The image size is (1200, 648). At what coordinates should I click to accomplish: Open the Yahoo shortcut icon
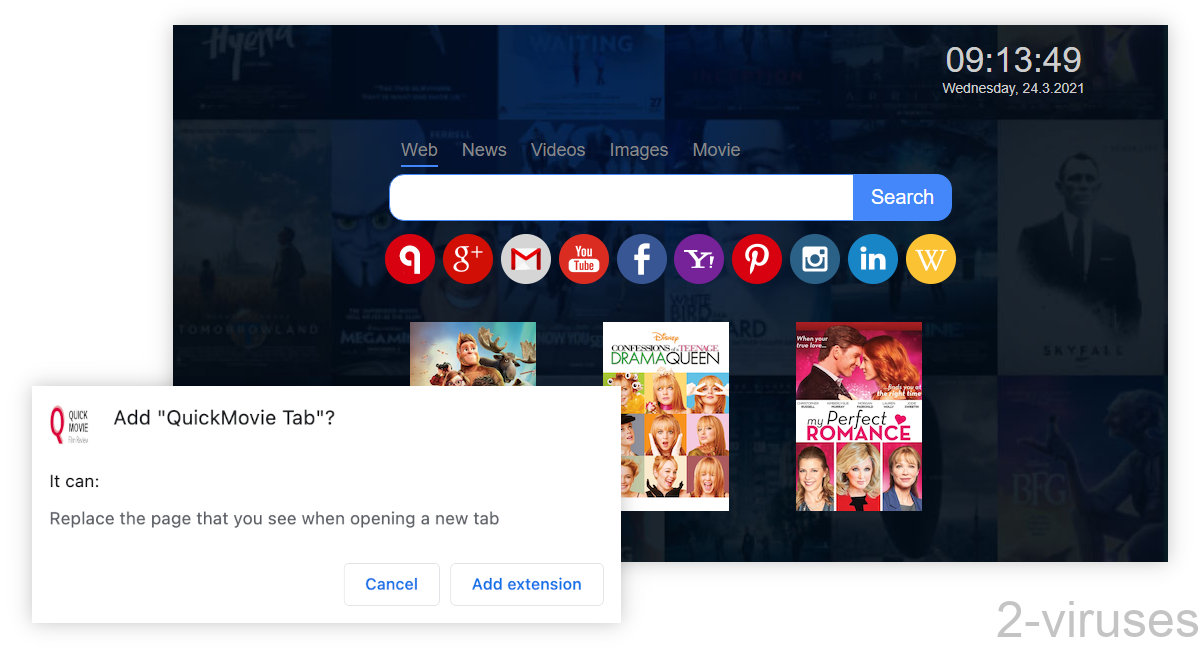699,258
